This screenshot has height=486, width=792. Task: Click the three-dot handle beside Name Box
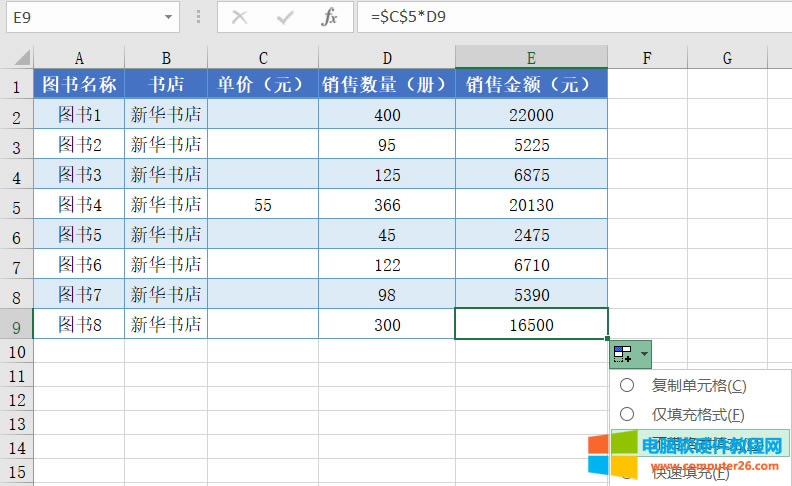click(x=198, y=17)
